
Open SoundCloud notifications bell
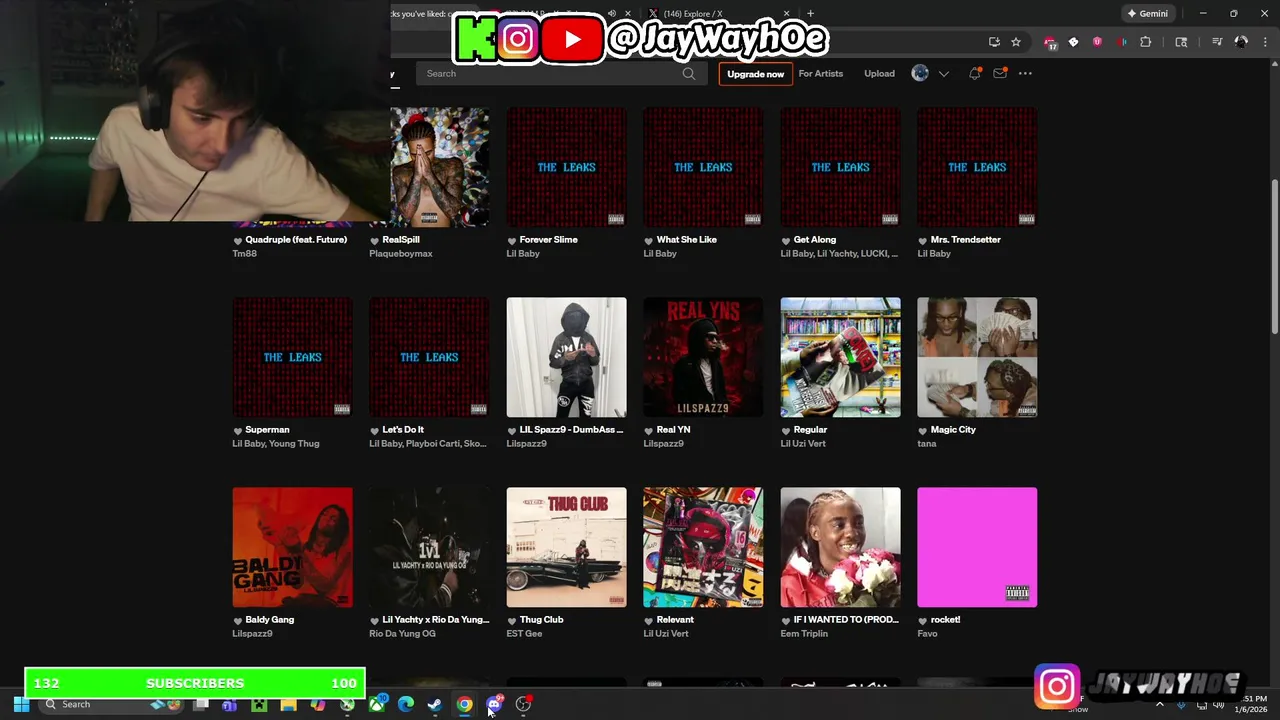(975, 73)
